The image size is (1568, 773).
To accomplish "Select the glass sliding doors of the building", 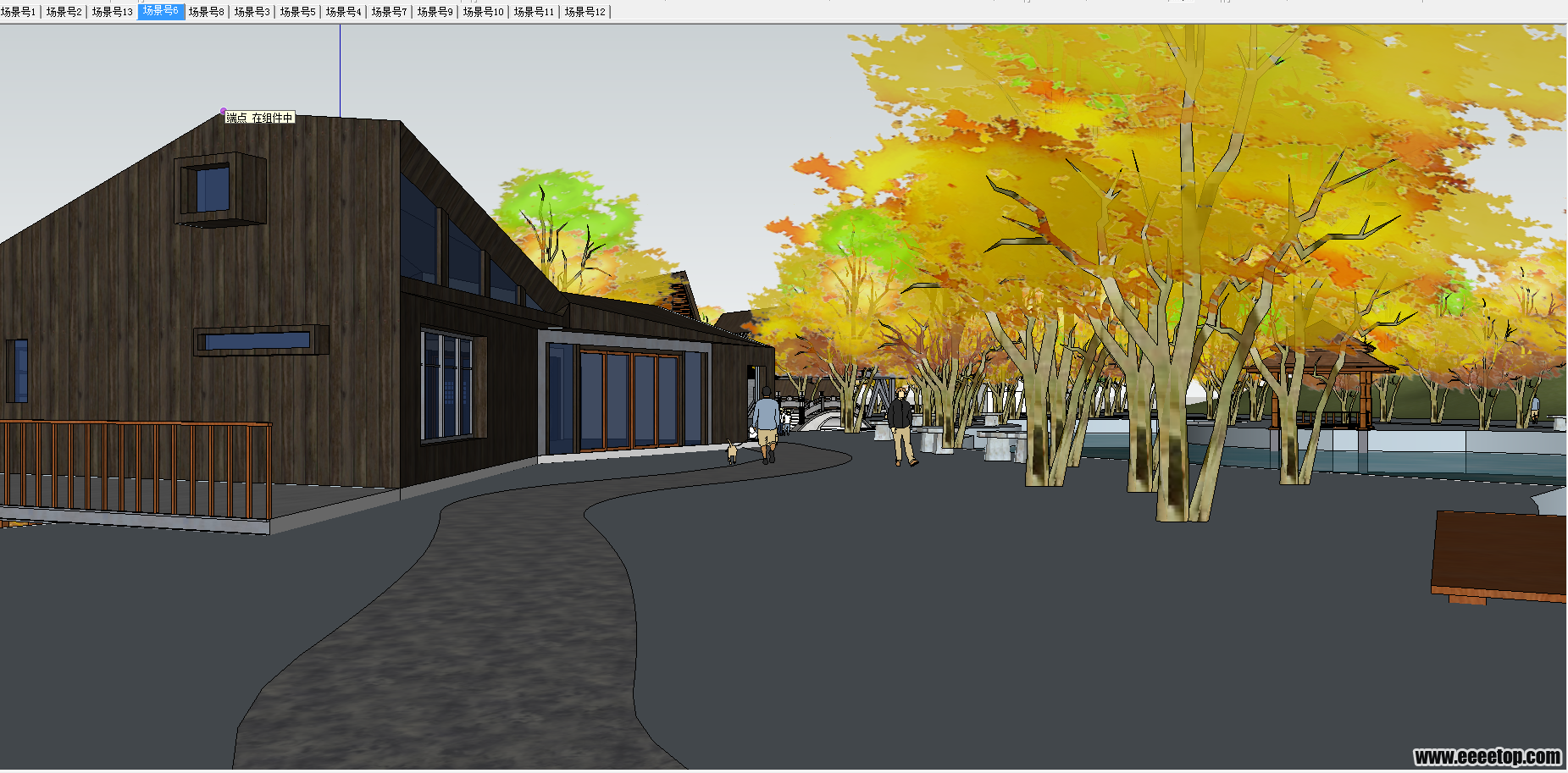I will [629, 400].
